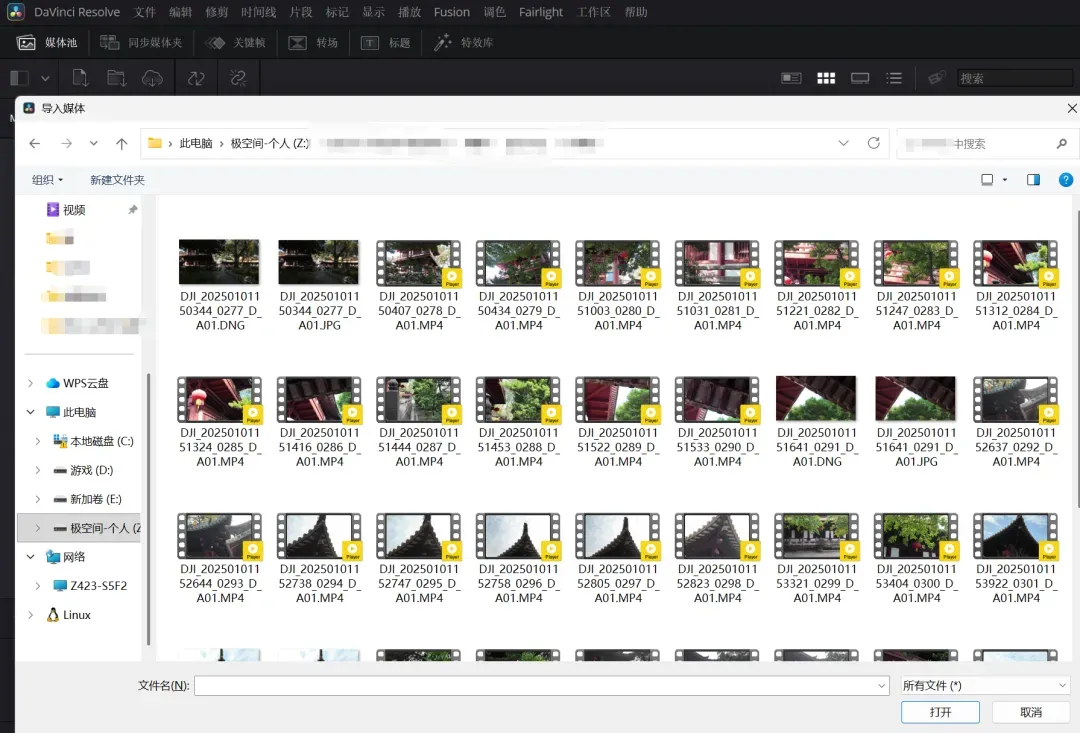Switch to list view icon
Image resolution: width=1080 pixels, height=733 pixels.
(x=894, y=79)
